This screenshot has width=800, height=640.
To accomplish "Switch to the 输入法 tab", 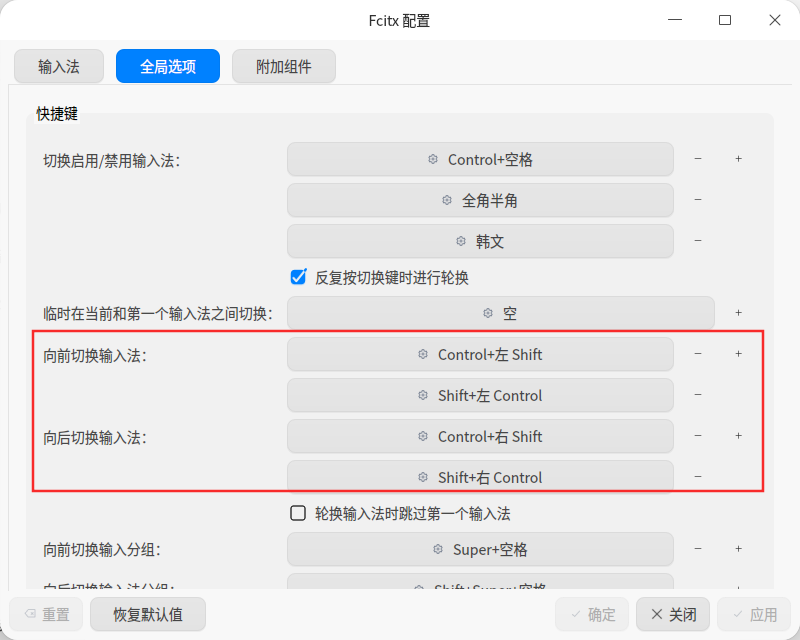I will tap(59, 66).
